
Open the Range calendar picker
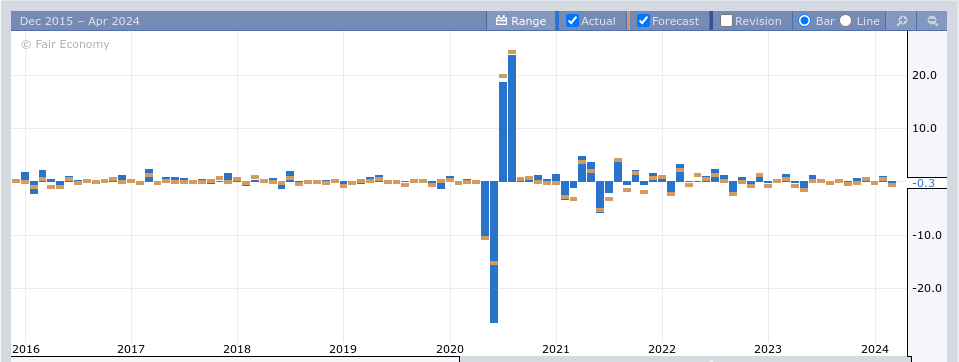521,21
